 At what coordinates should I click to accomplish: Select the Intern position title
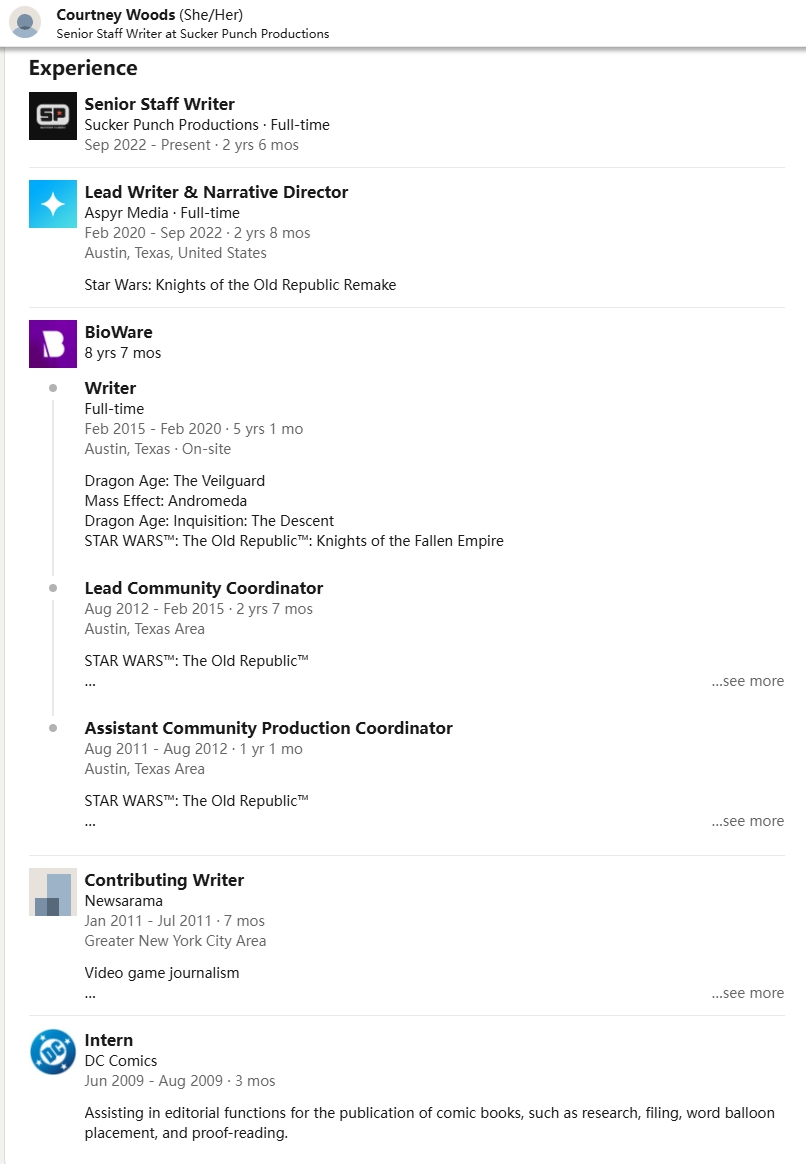point(109,1040)
